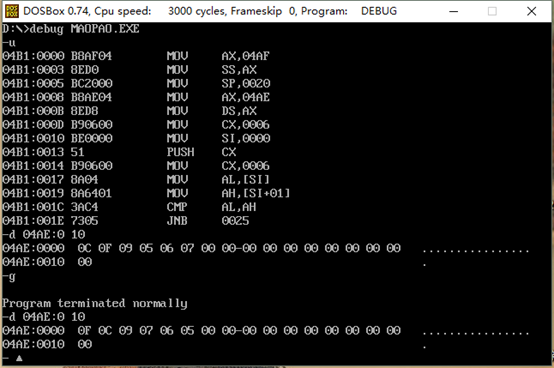Click the '-d 04AE:0 10' command after termination

tap(44, 317)
